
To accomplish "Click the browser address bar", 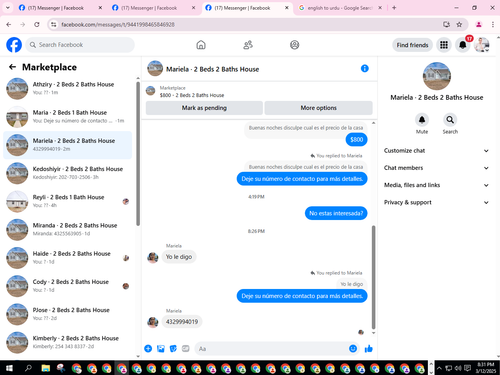I will pos(247,24).
